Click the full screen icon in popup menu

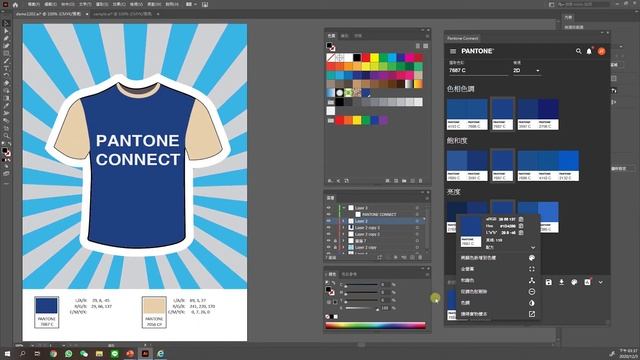point(532,269)
